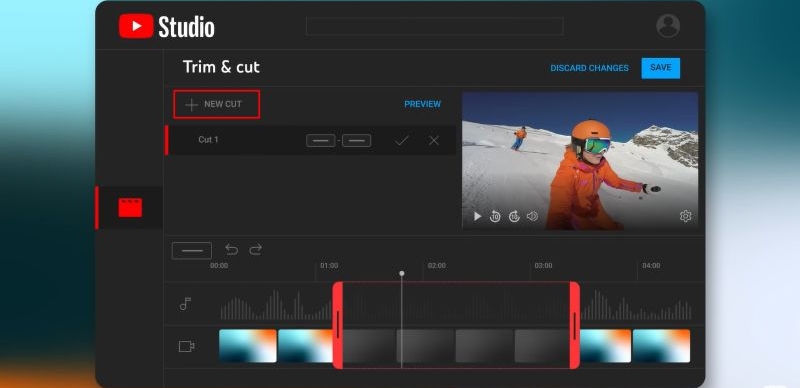Click Discard Changes link

tap(589, 68)
